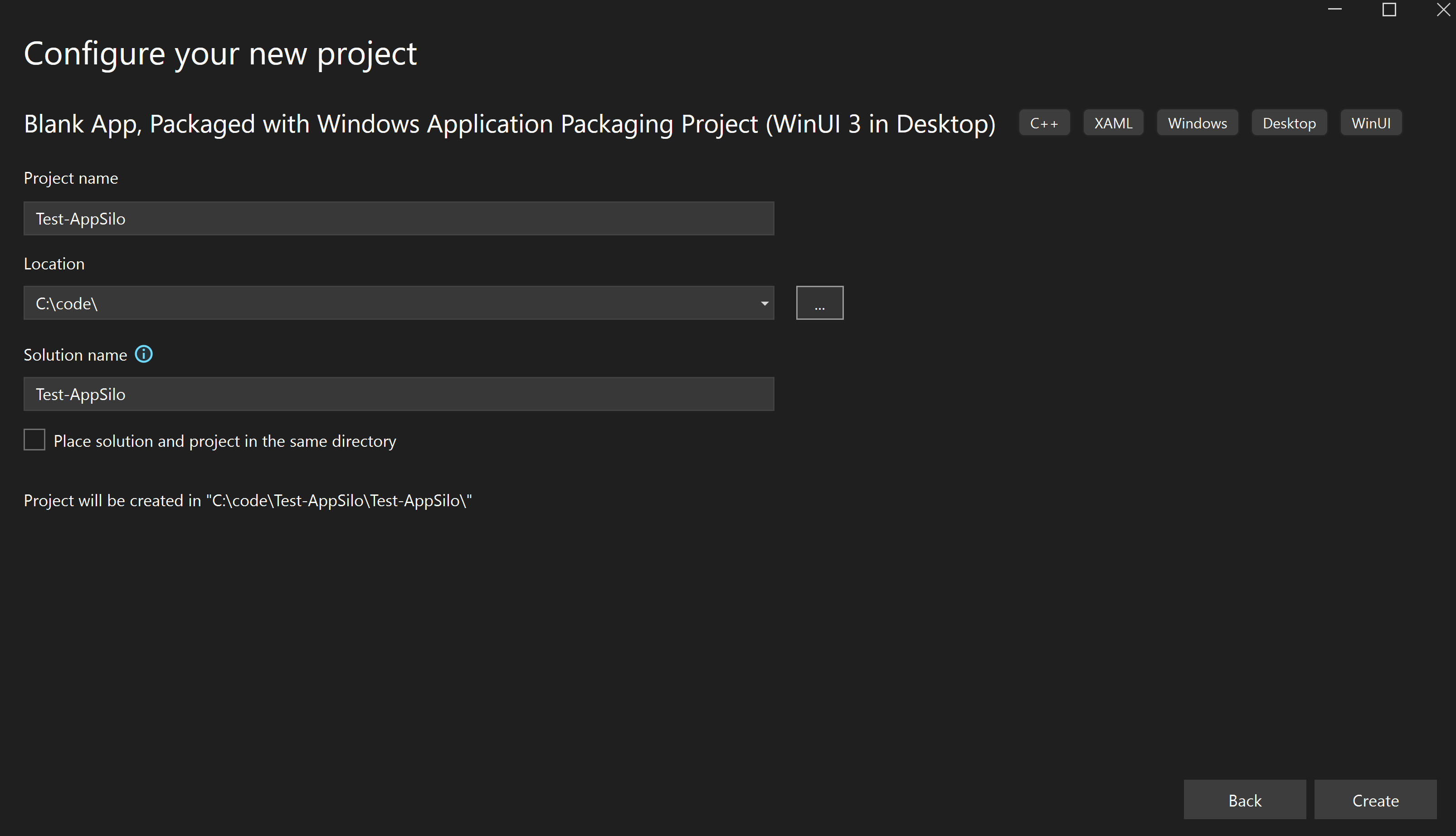Click the browse button for Location
The width and height of the screenshot is (1456, 836).
[x=819, y=303]
